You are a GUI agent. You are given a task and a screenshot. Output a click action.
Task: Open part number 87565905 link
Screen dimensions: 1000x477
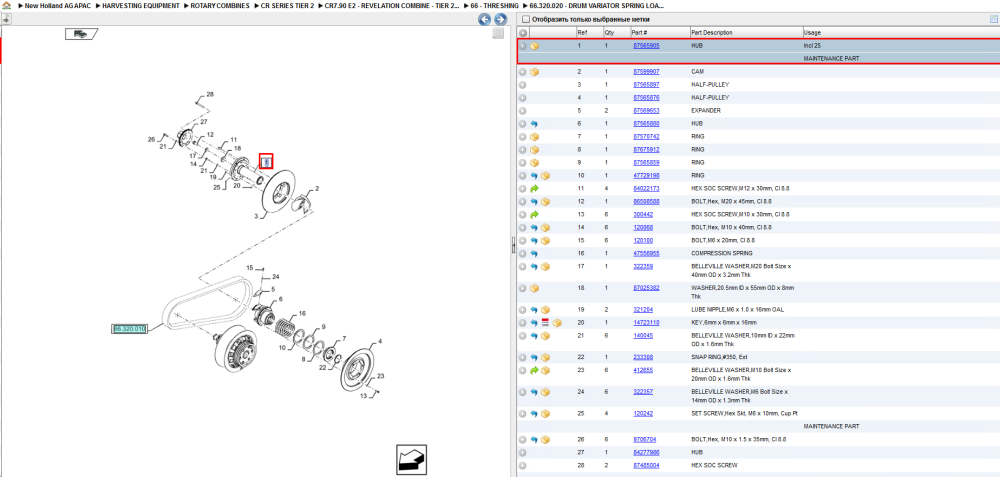(646, 46)
